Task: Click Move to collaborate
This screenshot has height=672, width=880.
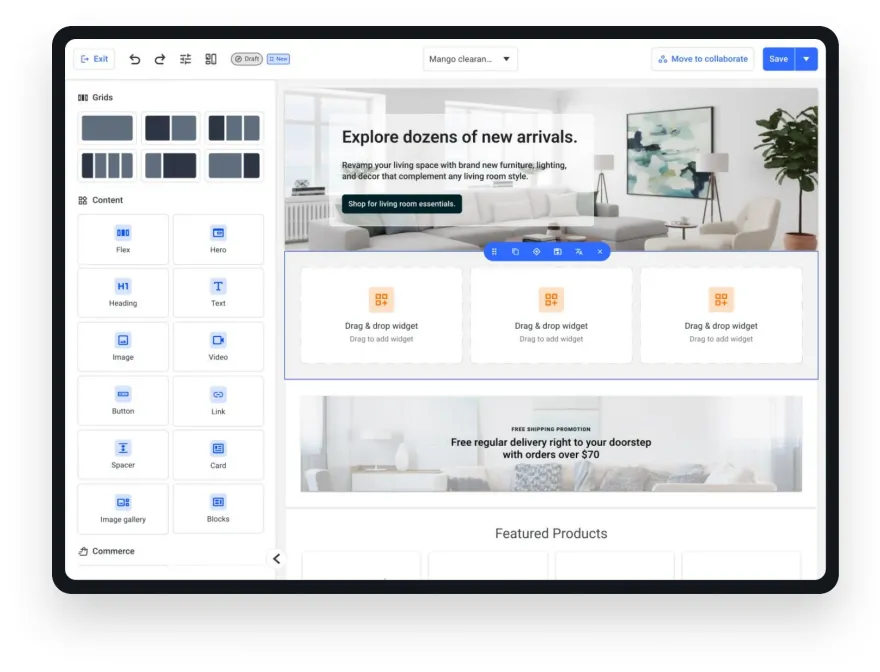Action: (x=703, y=59)
